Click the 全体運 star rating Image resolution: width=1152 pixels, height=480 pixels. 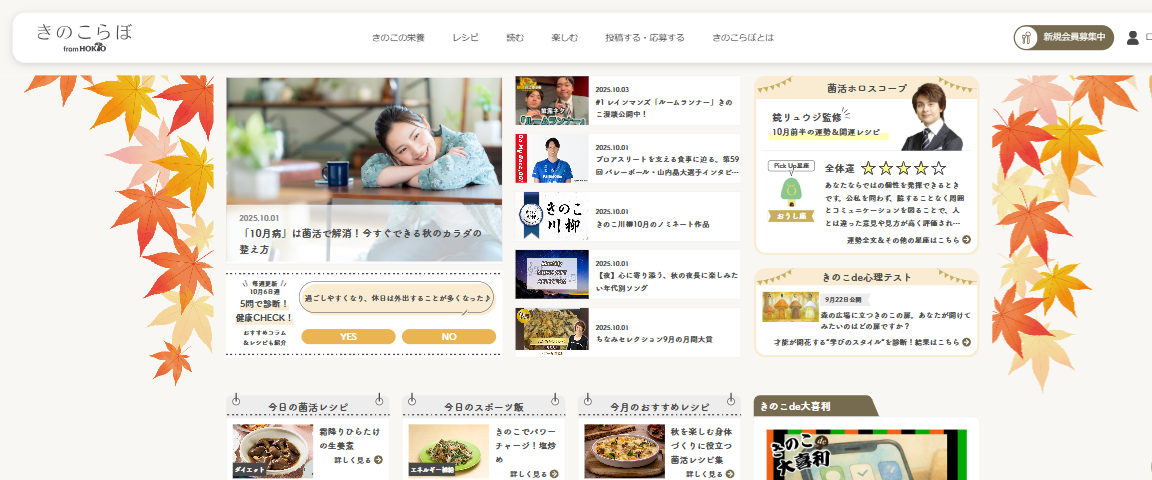(903, 169)
